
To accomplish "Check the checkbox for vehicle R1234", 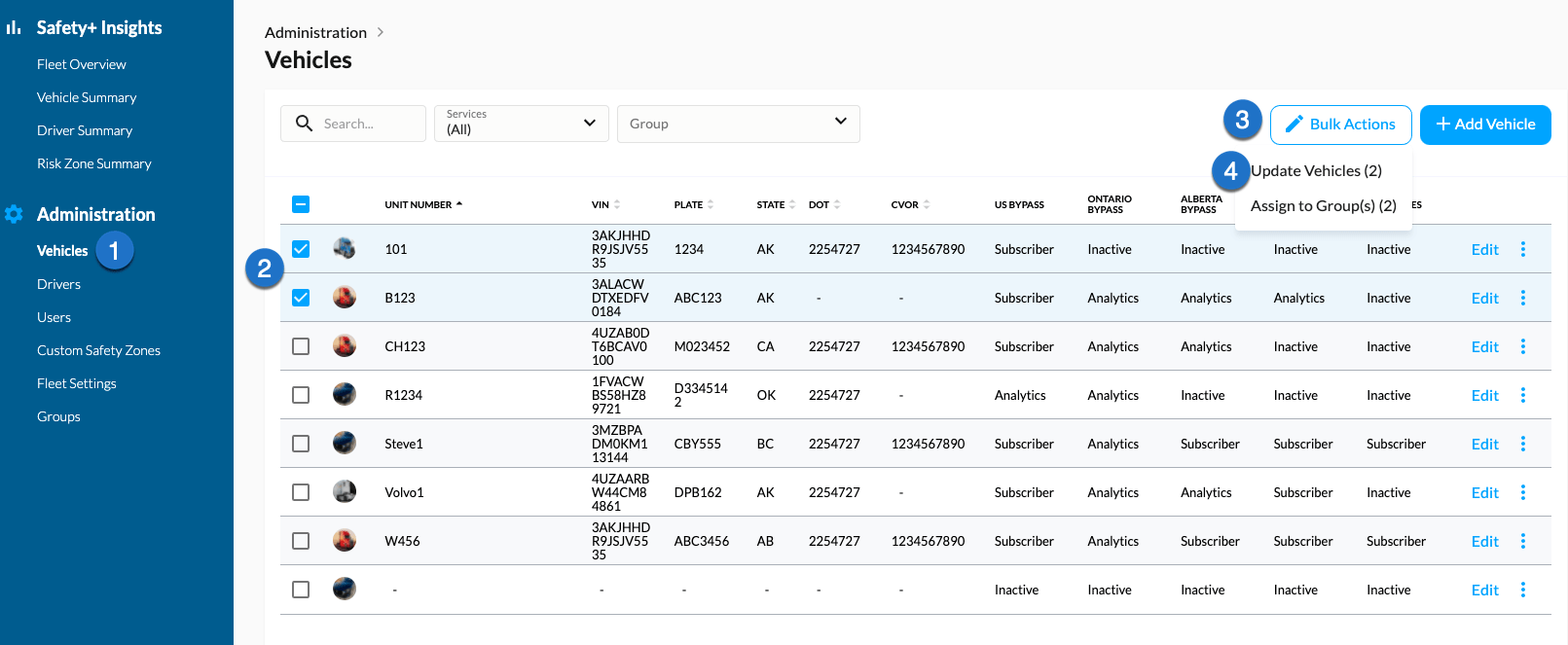I will pos(301,395).
